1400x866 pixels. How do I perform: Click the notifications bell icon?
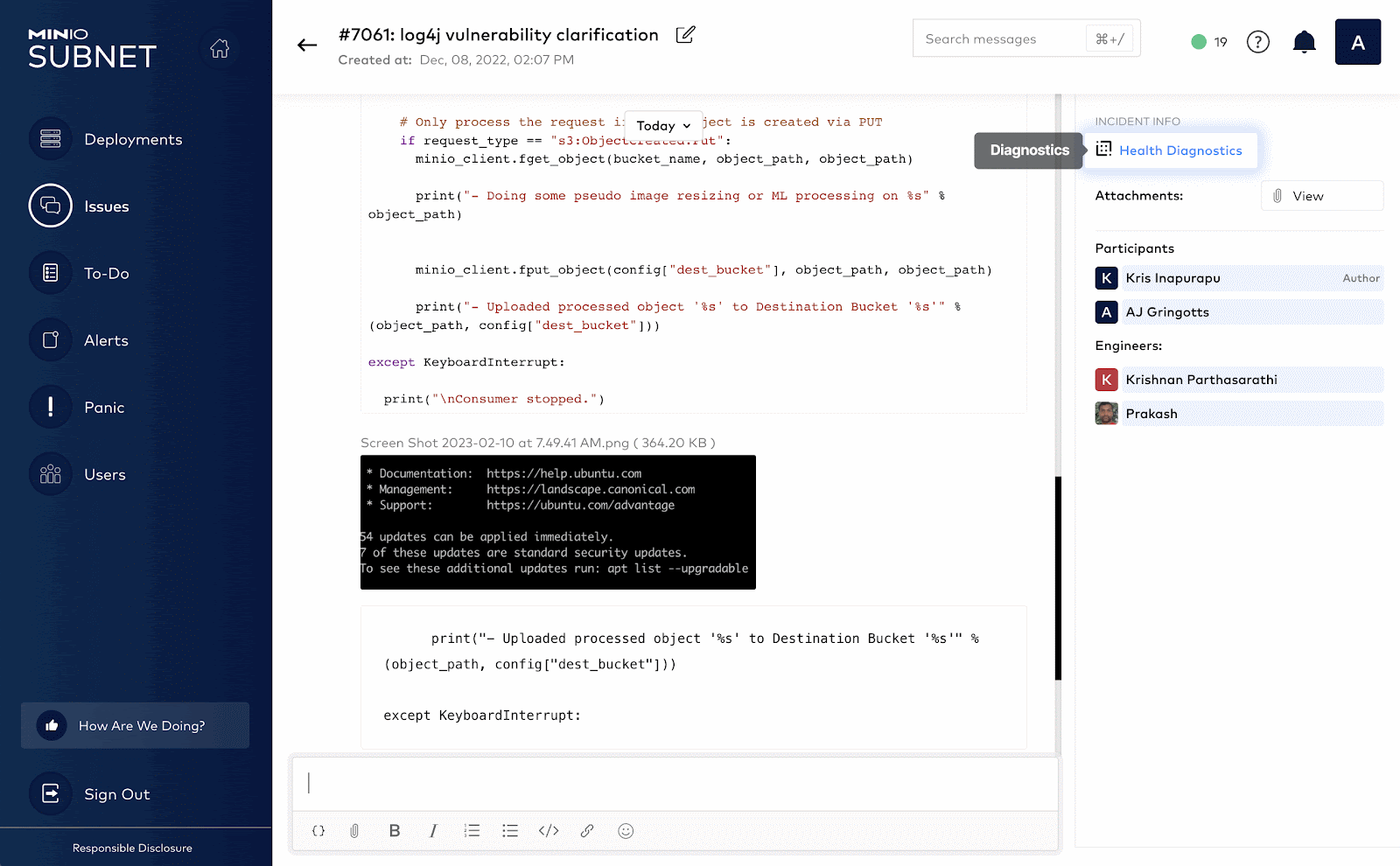[x=1303, y=41]
